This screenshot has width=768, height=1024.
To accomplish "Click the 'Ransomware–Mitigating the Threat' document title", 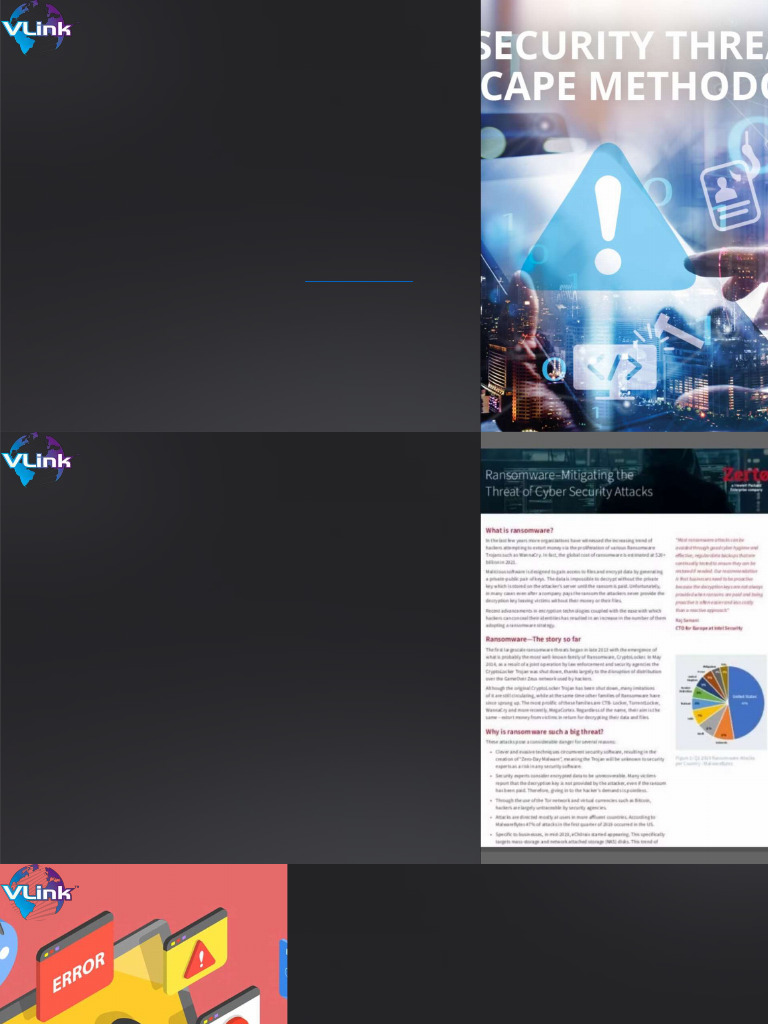I will [568, 483].
